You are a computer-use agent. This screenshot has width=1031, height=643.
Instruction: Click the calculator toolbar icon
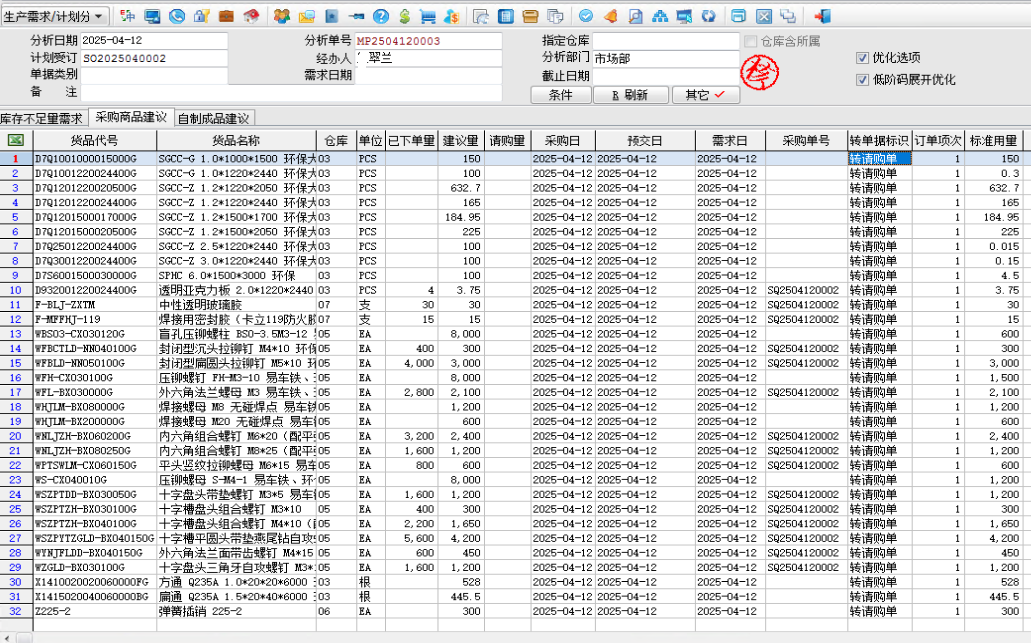point(506,16)
